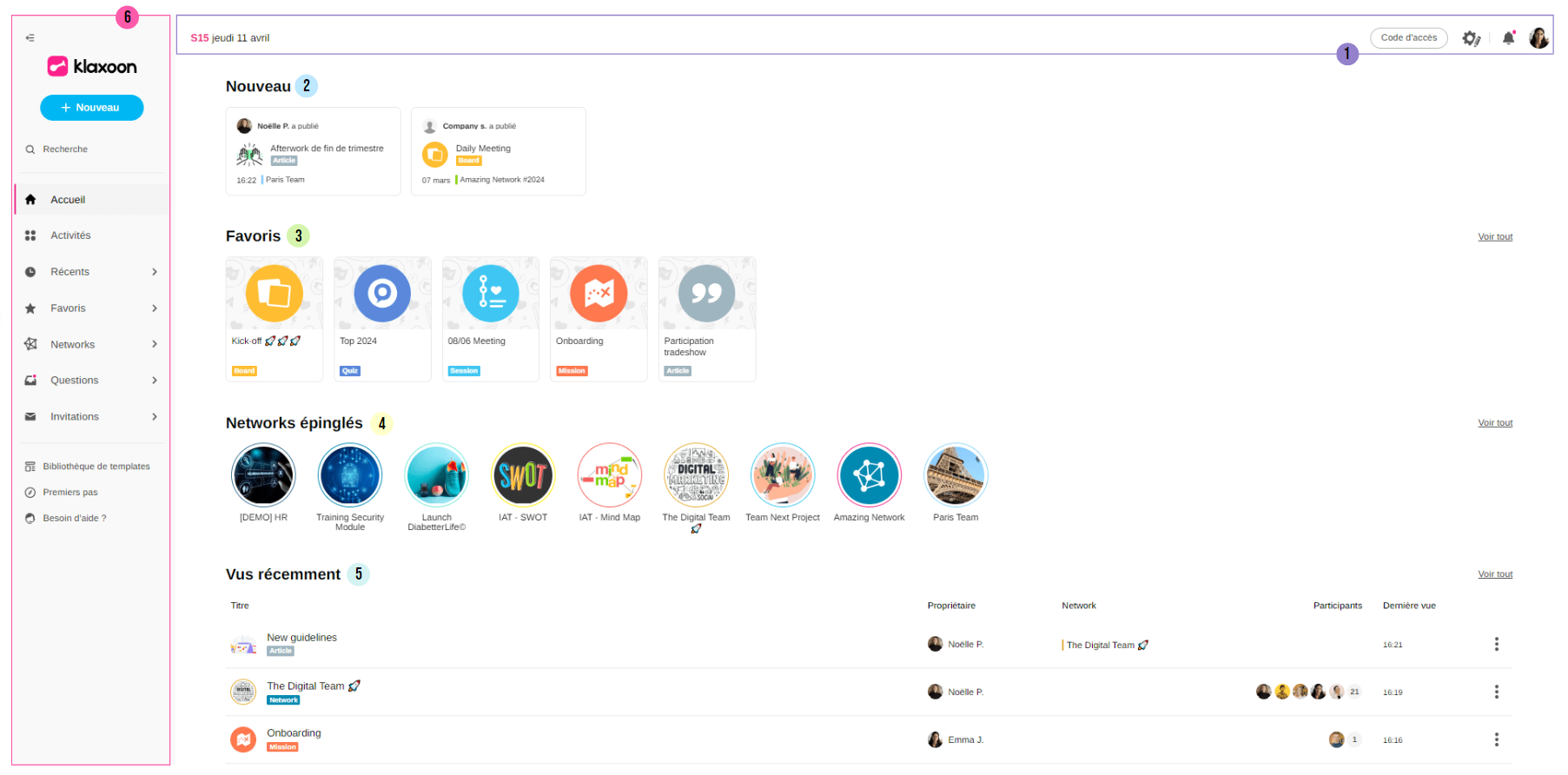Collapse the sidebar menu icon
The image size is (1568, 775).
pos(30,37)
